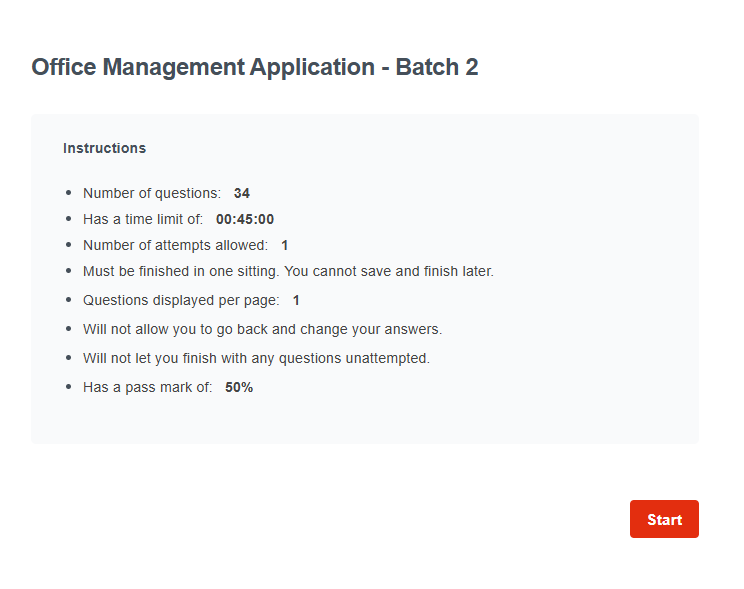Click the 'Number of attempts allowed' label

coord(175,245)
